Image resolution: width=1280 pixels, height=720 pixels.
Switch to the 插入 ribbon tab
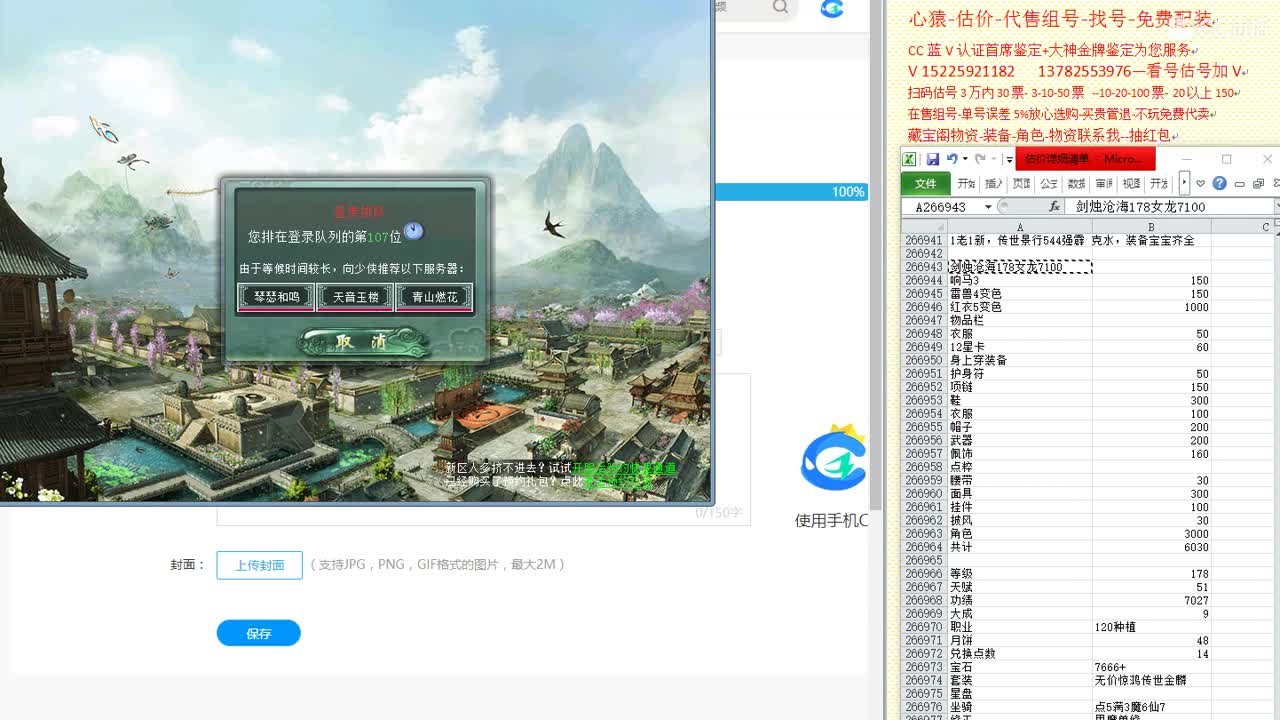coord(993,184)
